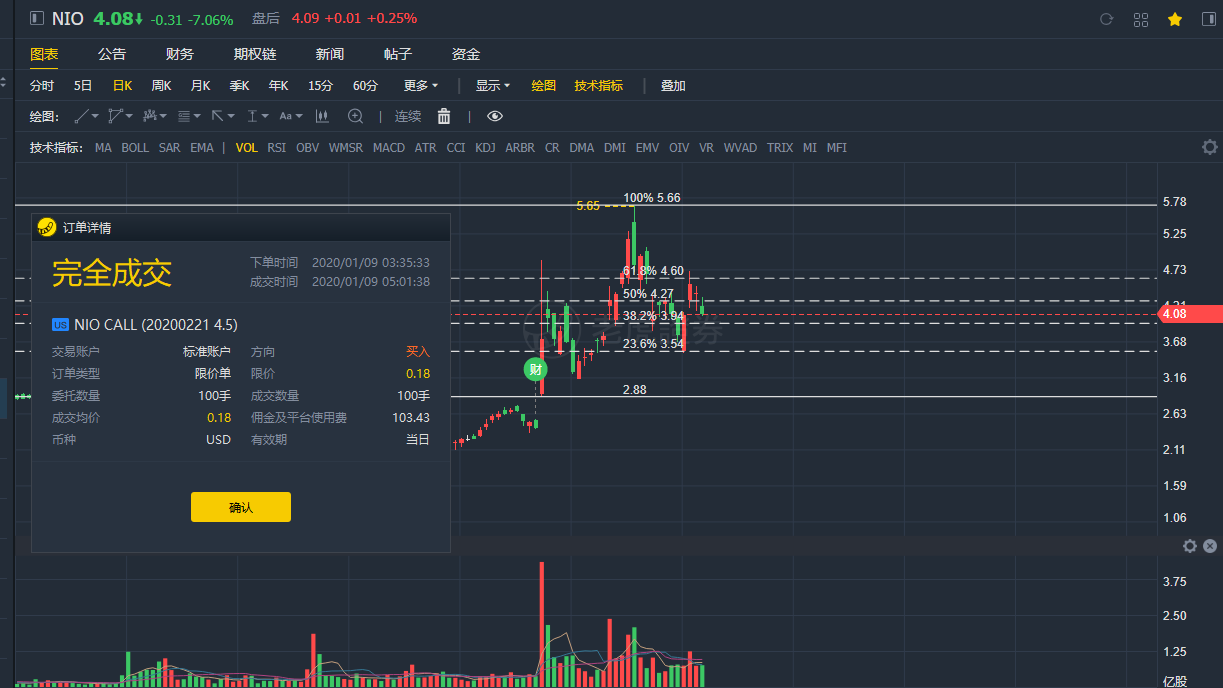Open the 期权链 options chain tab
The width and height of the screenshot is (1223, 688).
tap(255, 54)
